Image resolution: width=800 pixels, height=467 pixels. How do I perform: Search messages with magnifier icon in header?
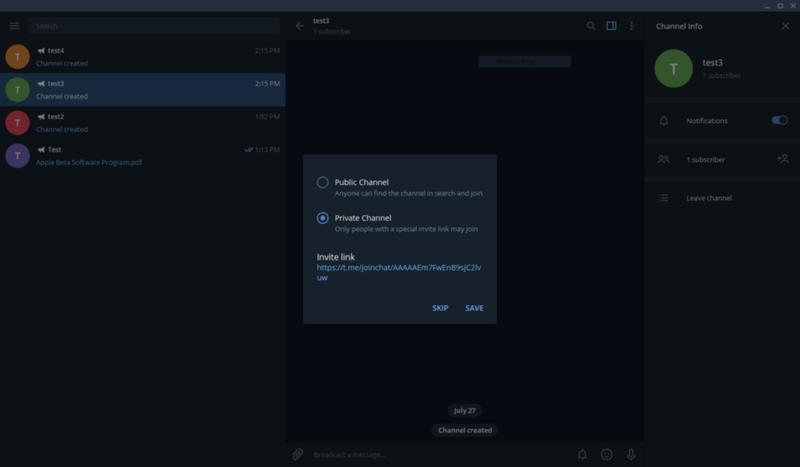click(591, 26)
